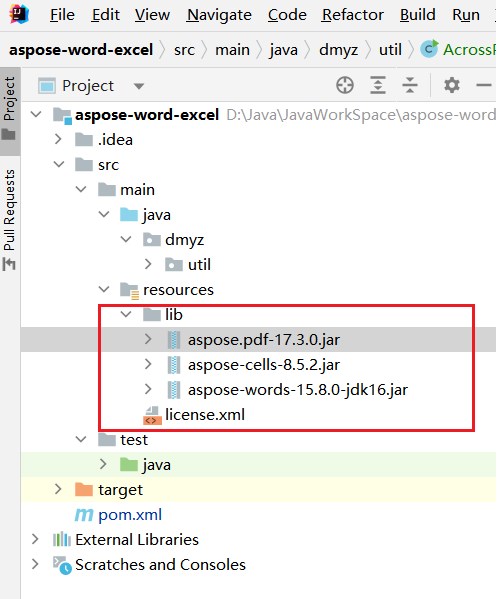498x599 pixels.
Task: Select aspose-words-15.8.0-jdk16.jar file name
Action: 298,390
